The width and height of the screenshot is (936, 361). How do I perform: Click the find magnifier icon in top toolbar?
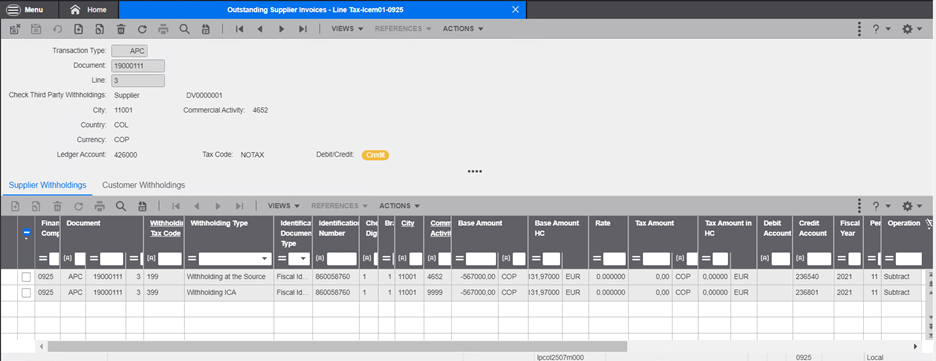(184, 29)
